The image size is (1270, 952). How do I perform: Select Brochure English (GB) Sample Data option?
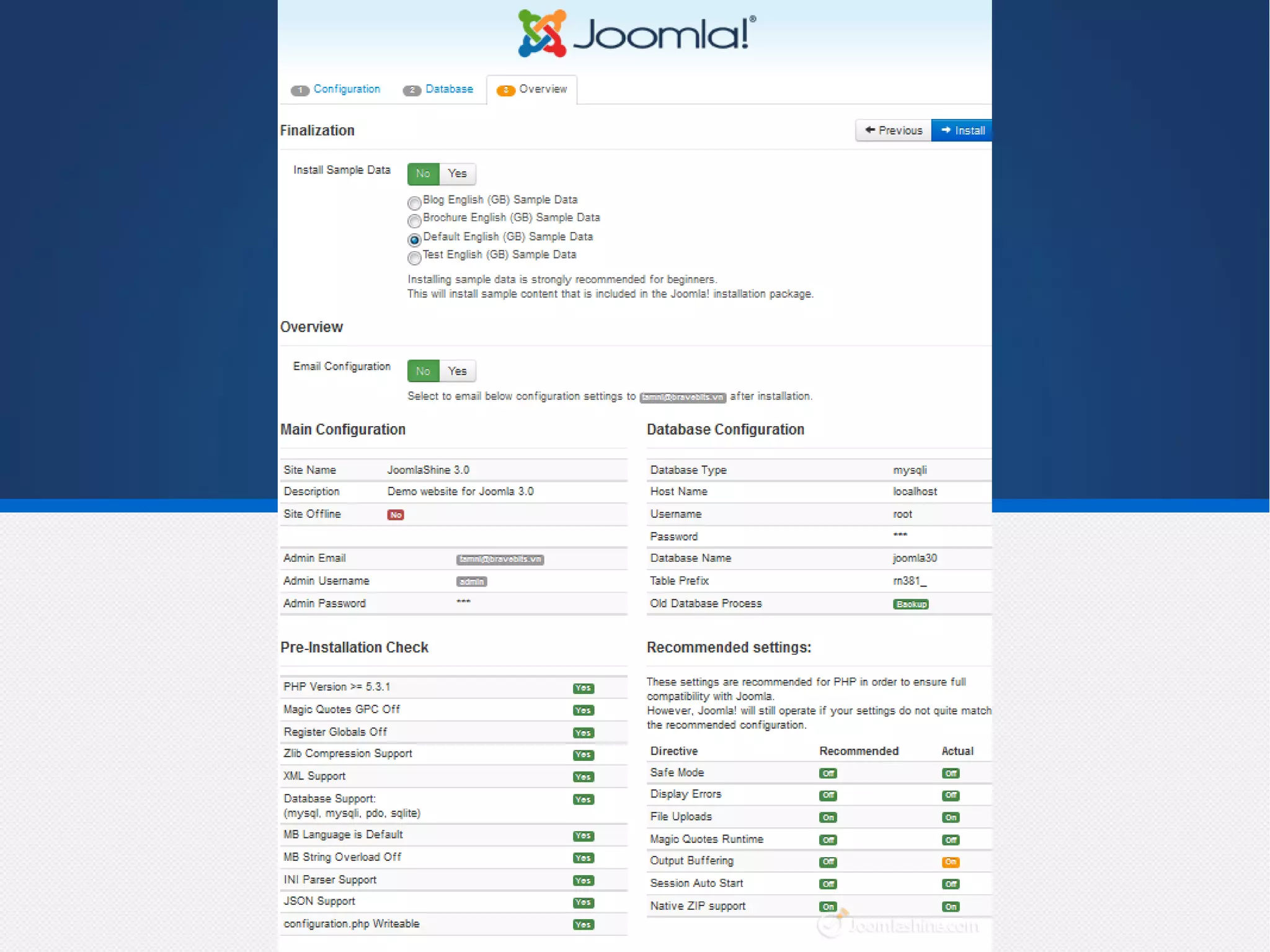click(x=414, y=221)
